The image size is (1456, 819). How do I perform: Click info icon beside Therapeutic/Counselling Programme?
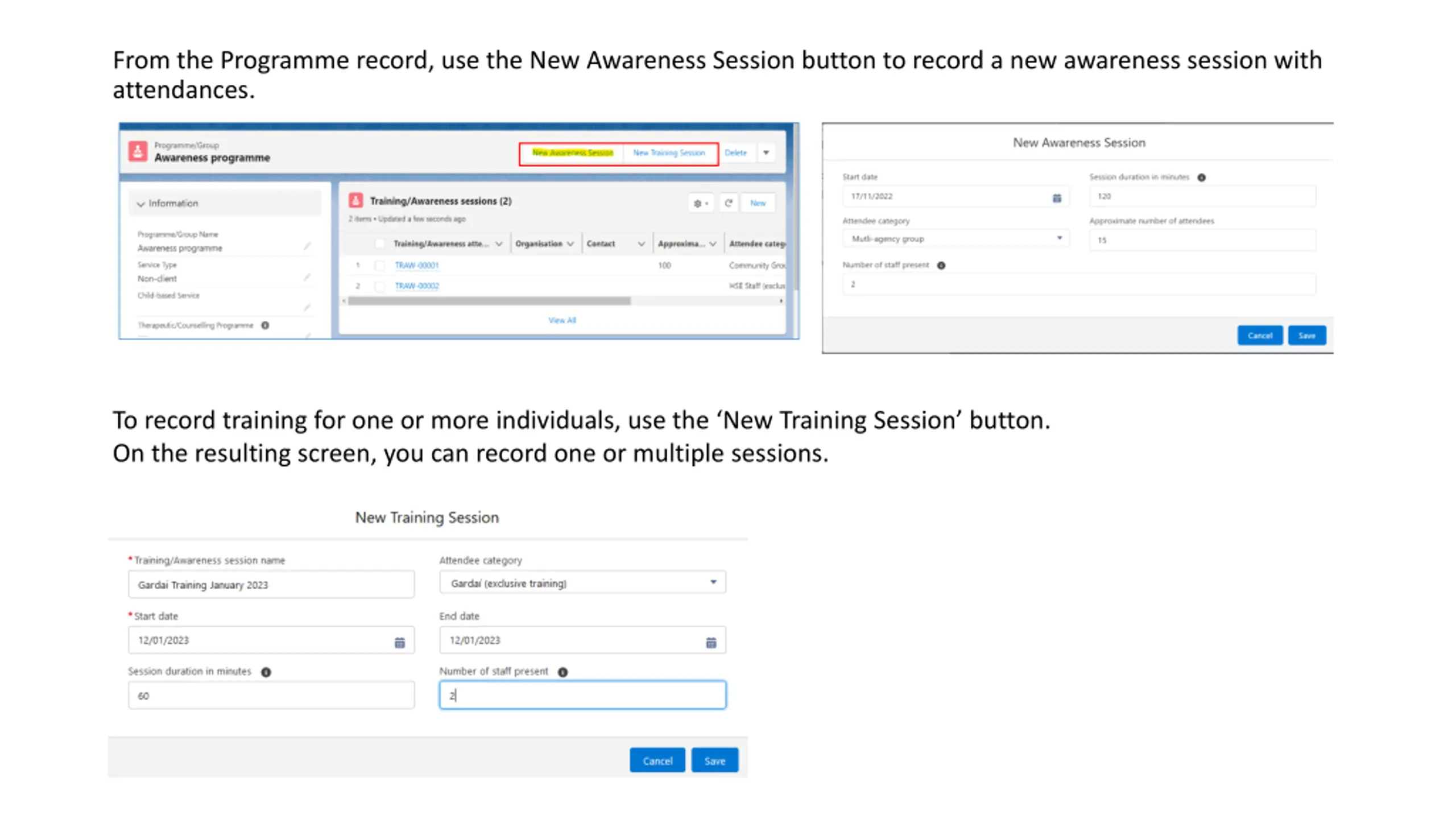[x=265, y=325]
